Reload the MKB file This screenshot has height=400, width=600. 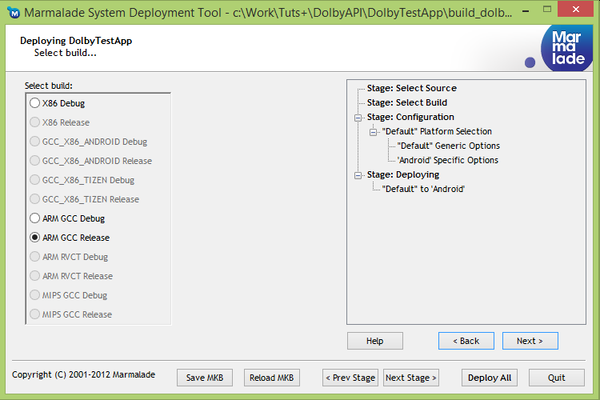point(272,378)
